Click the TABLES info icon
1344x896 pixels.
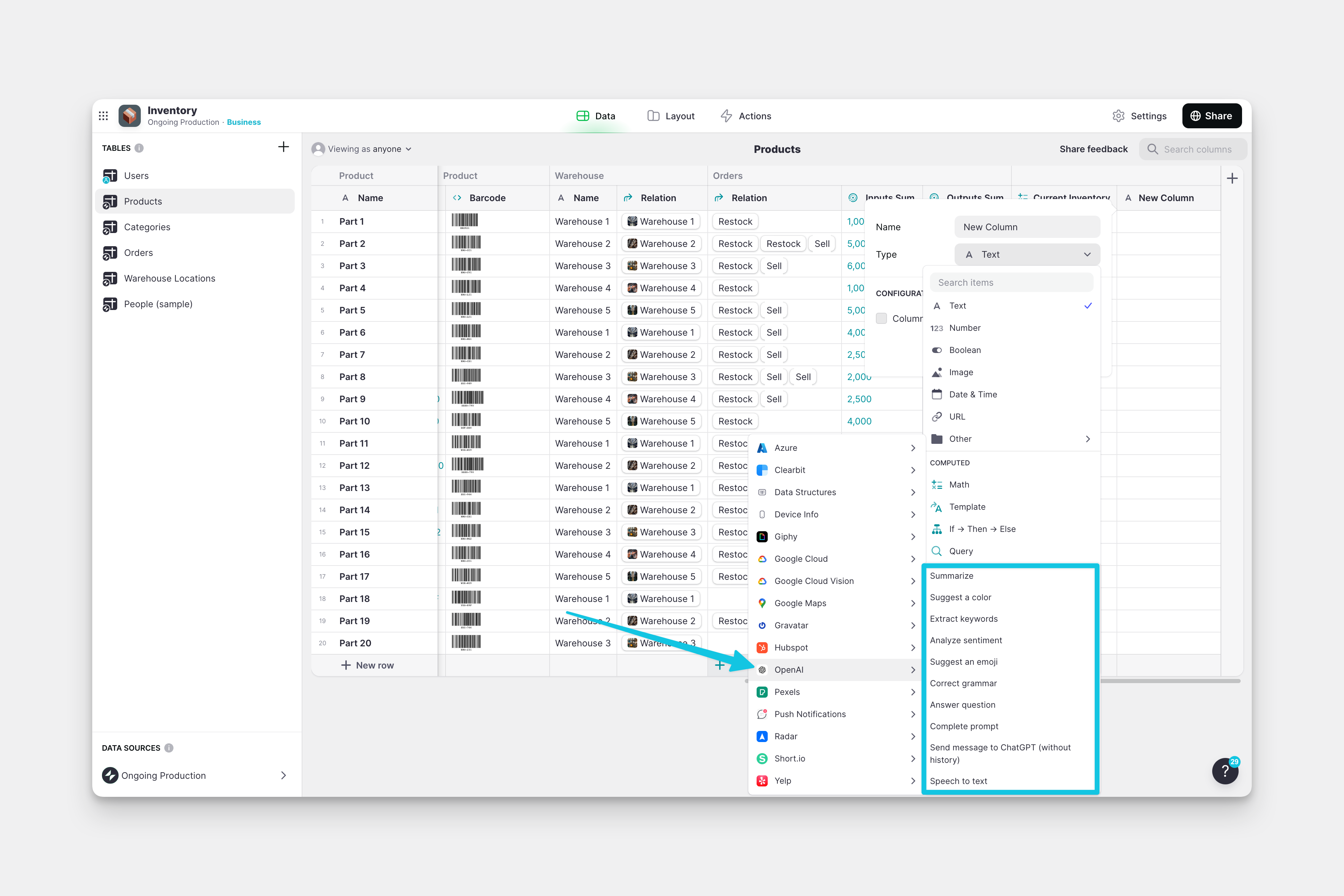point(139,148)
